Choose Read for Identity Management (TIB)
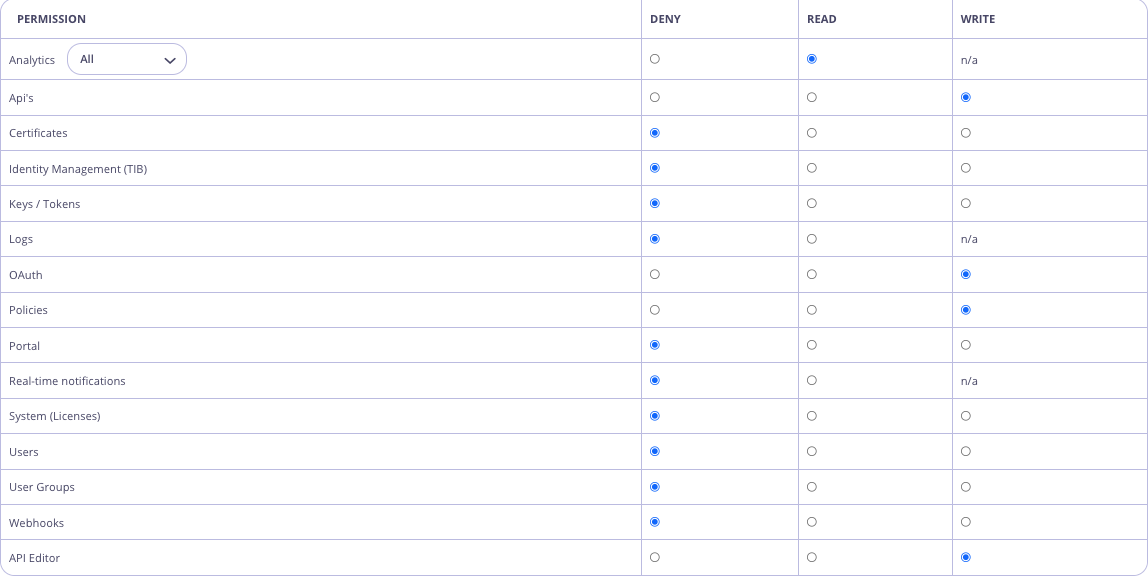 (x=811, y=168)
